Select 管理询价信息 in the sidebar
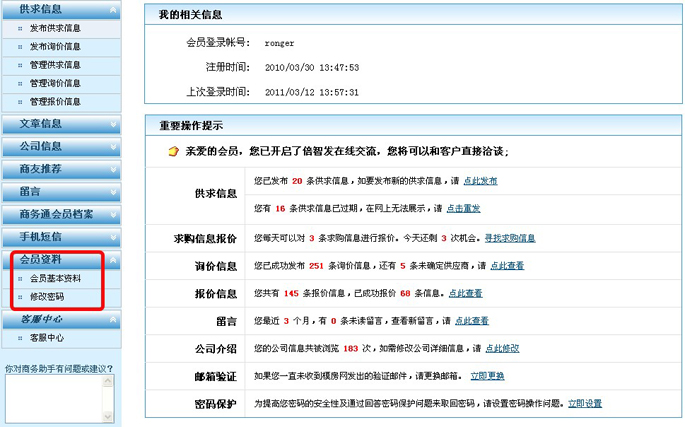The height and width of the screenshot is (427, 685). (x=55, y=83)
